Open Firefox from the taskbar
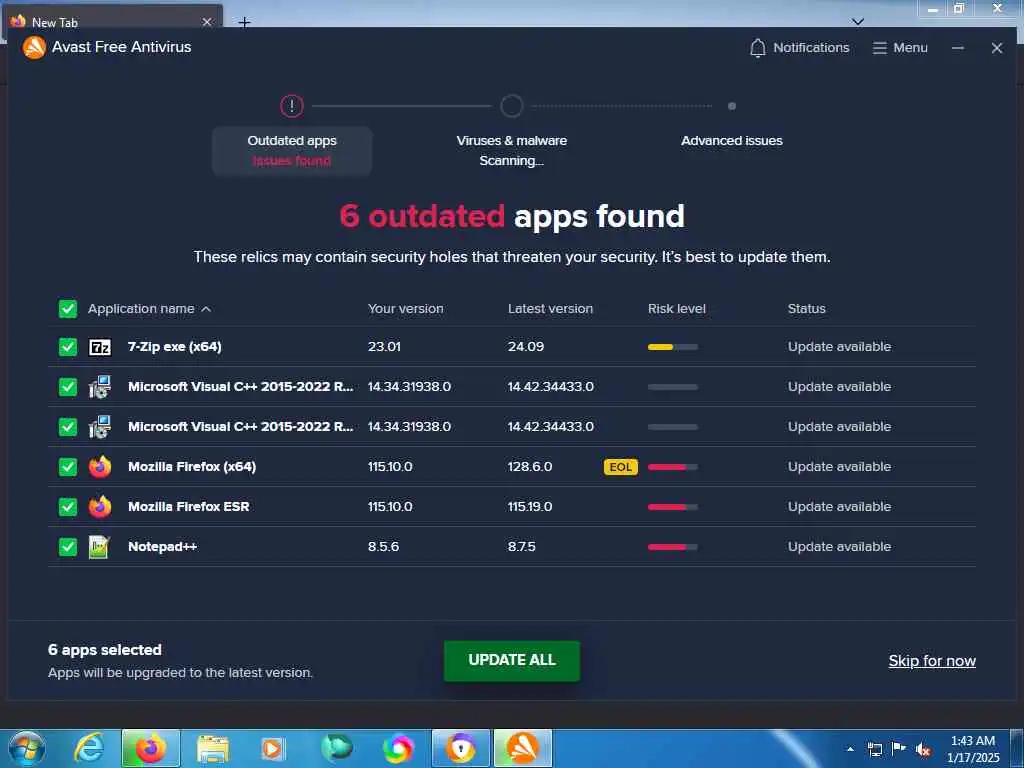The image size is (1024, 768). pyautogui.click(x=151, y=748)
